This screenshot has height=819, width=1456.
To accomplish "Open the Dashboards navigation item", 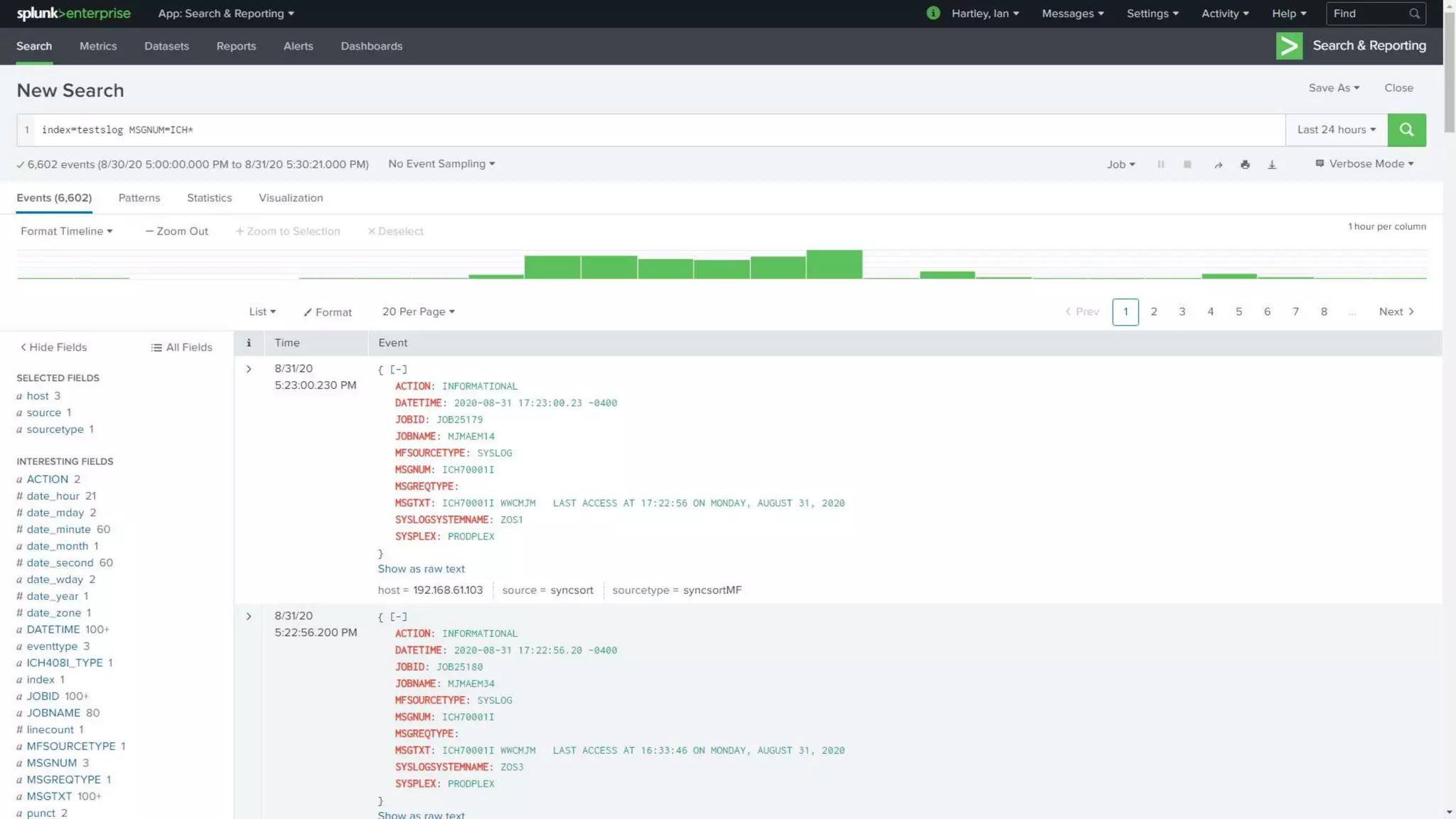I will (x=371, y=46).
